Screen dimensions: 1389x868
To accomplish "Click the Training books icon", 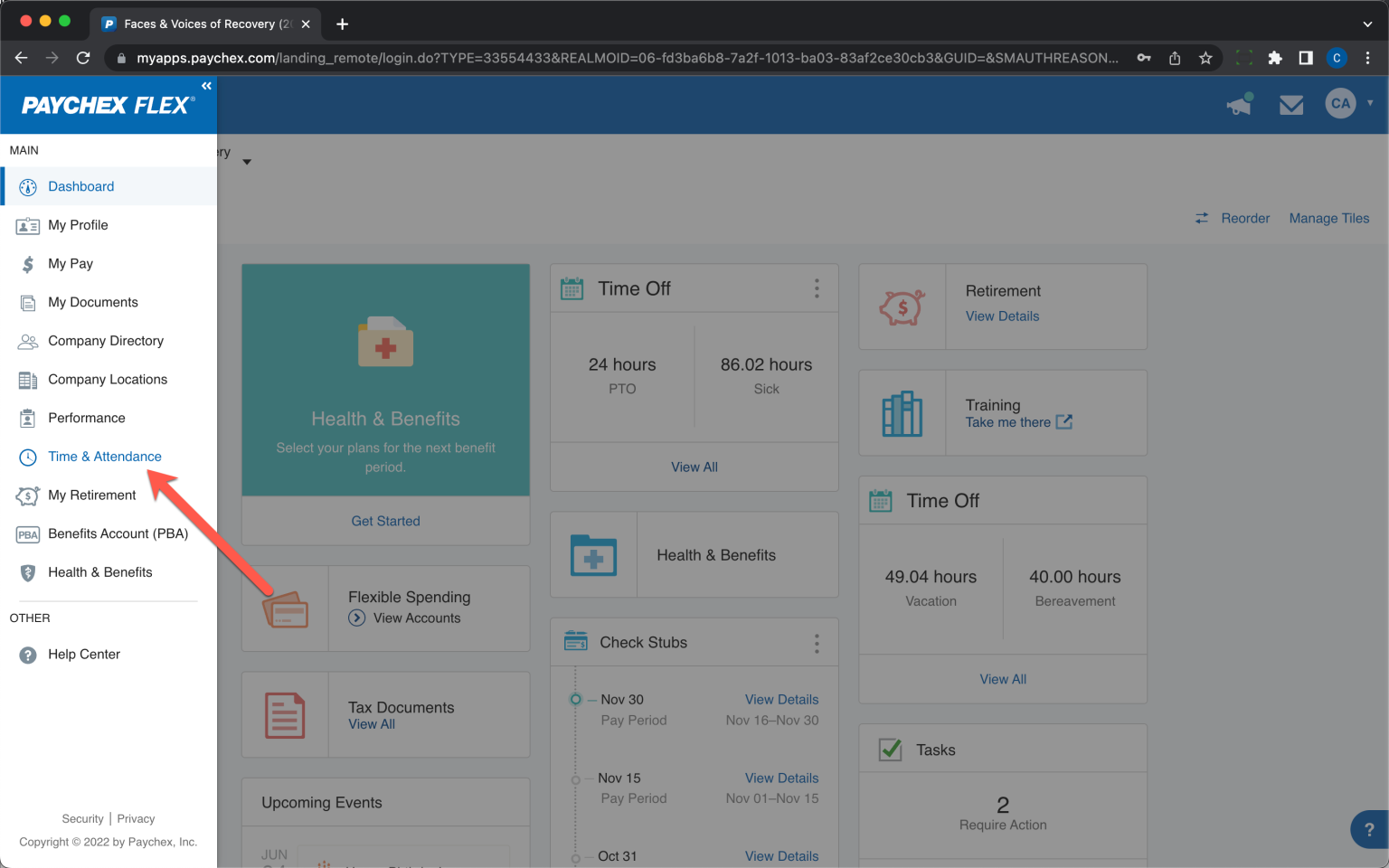I will tap(902, 414).
